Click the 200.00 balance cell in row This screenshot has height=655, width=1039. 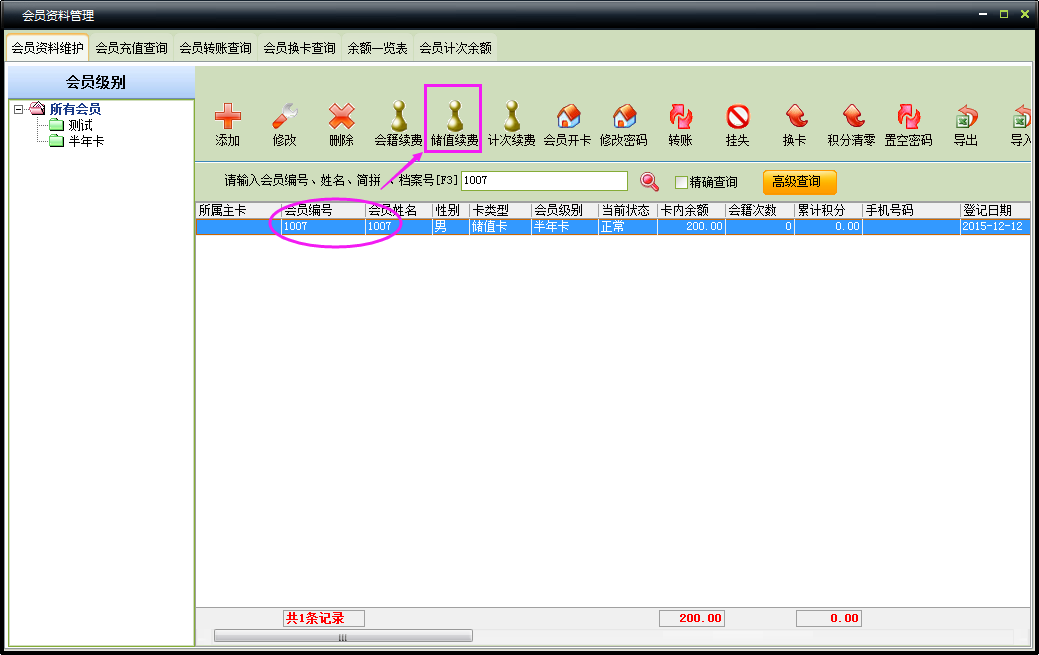(x=691, y=227)
